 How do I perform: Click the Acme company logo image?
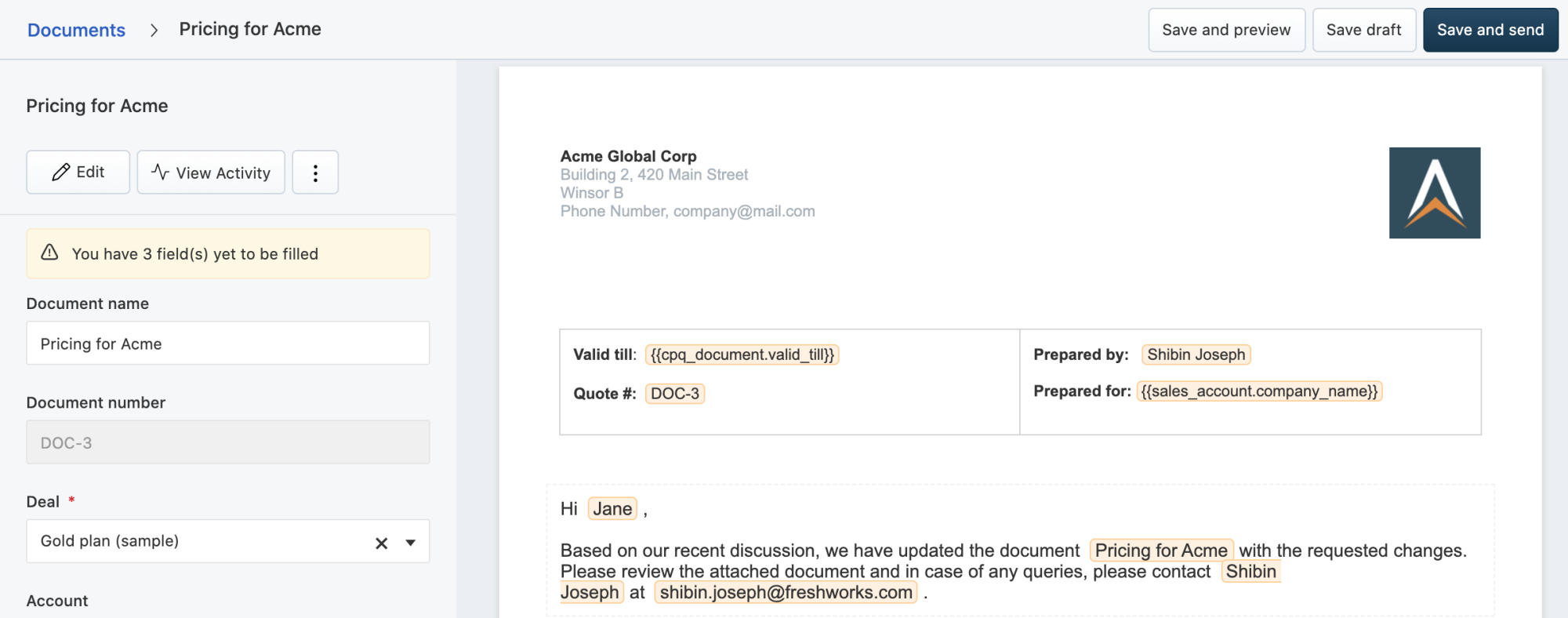click(x=1434, y=193)
